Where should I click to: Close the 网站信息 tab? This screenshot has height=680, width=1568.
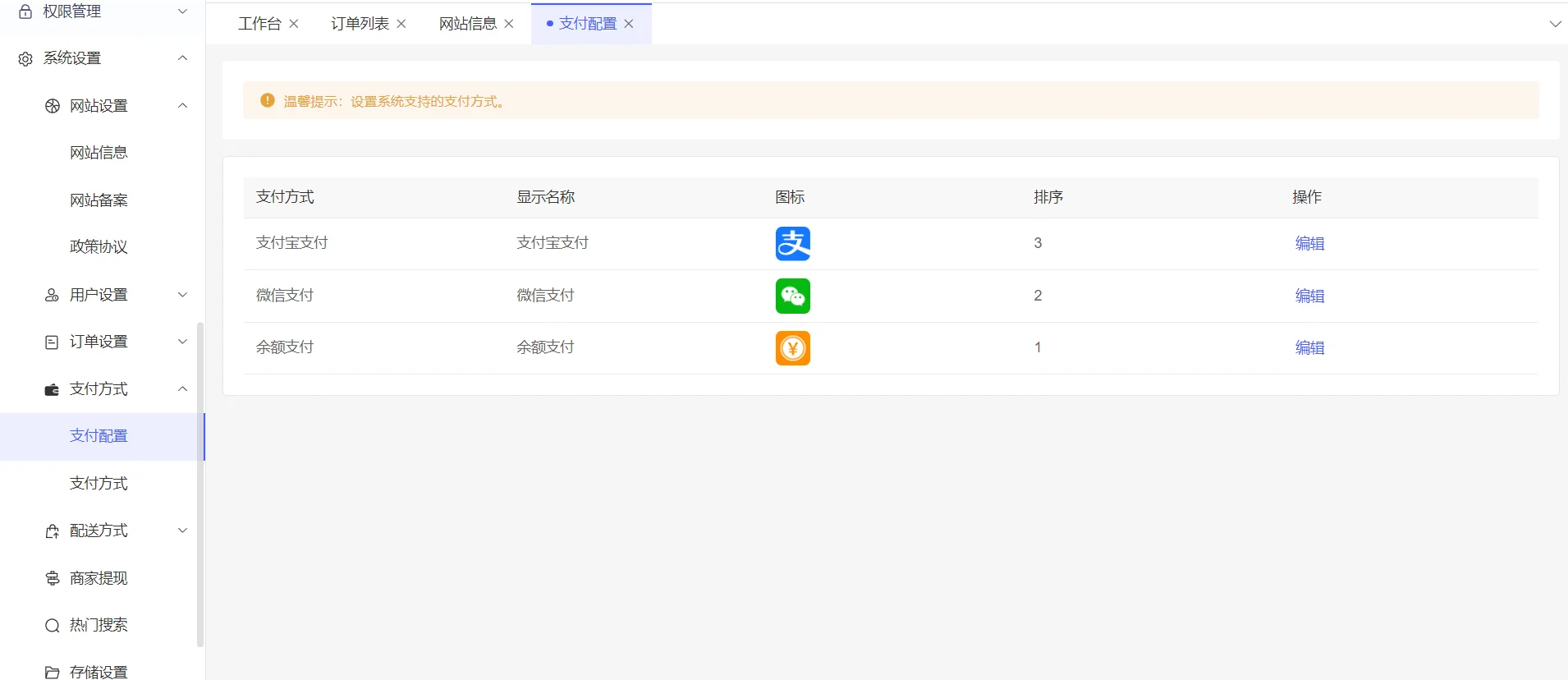tap(509, 24)
